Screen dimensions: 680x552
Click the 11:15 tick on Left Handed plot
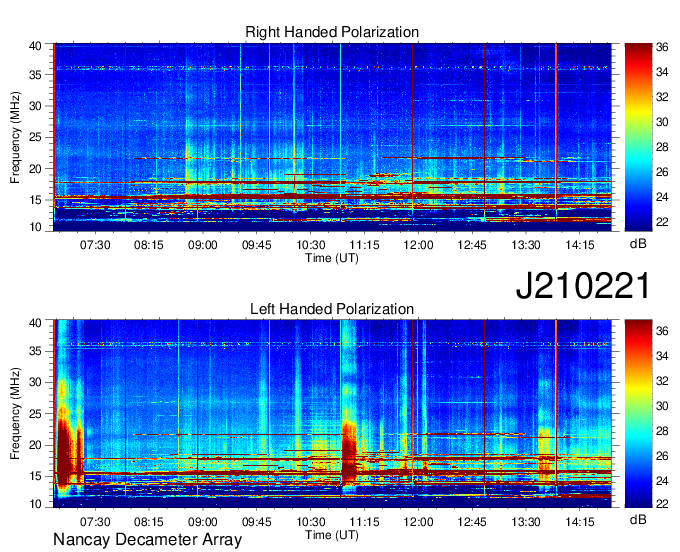pyautogui.click(x=364, y=521)
